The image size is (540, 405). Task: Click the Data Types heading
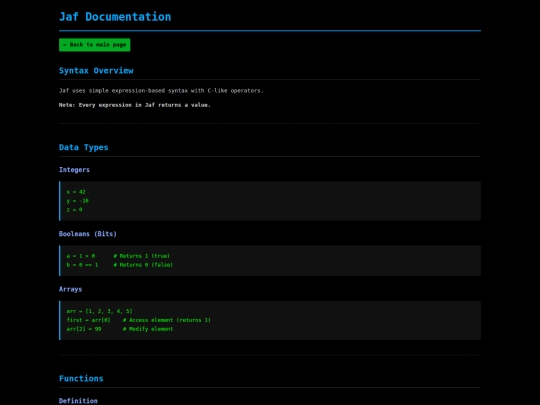coord(84,147)
